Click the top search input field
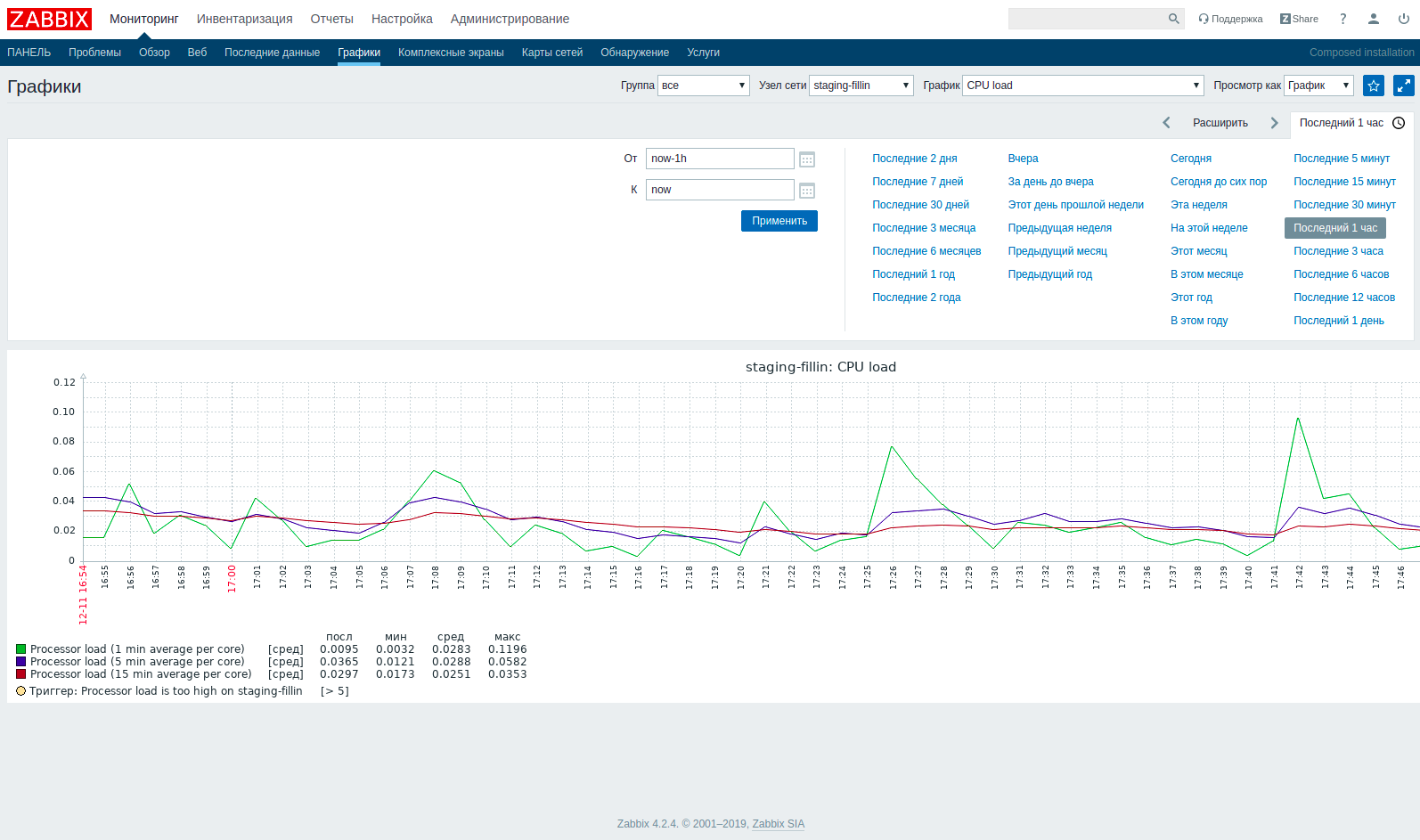 point(1087,19)
